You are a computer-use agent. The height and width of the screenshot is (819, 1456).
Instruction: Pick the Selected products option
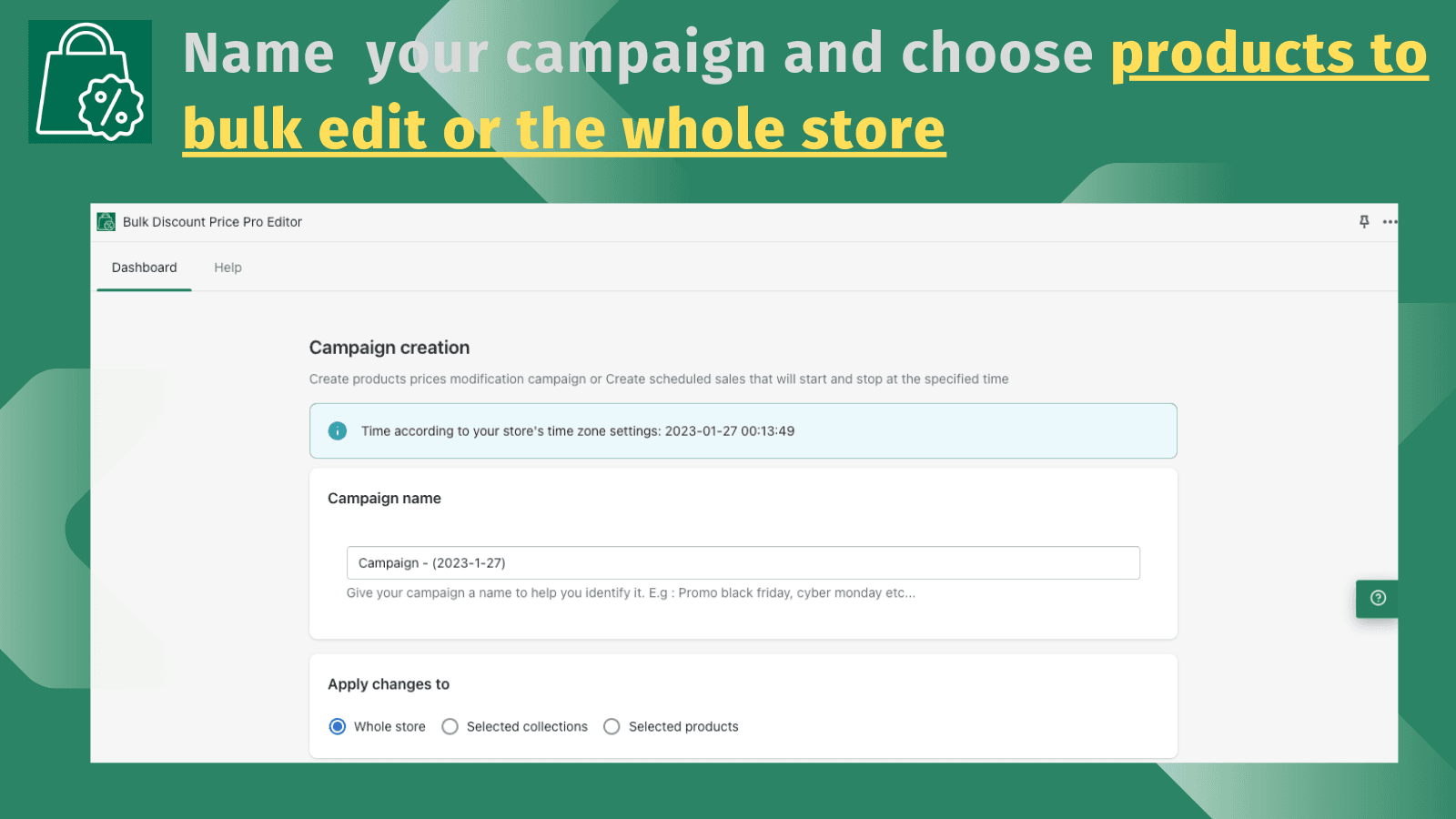[x=612, y=726]
